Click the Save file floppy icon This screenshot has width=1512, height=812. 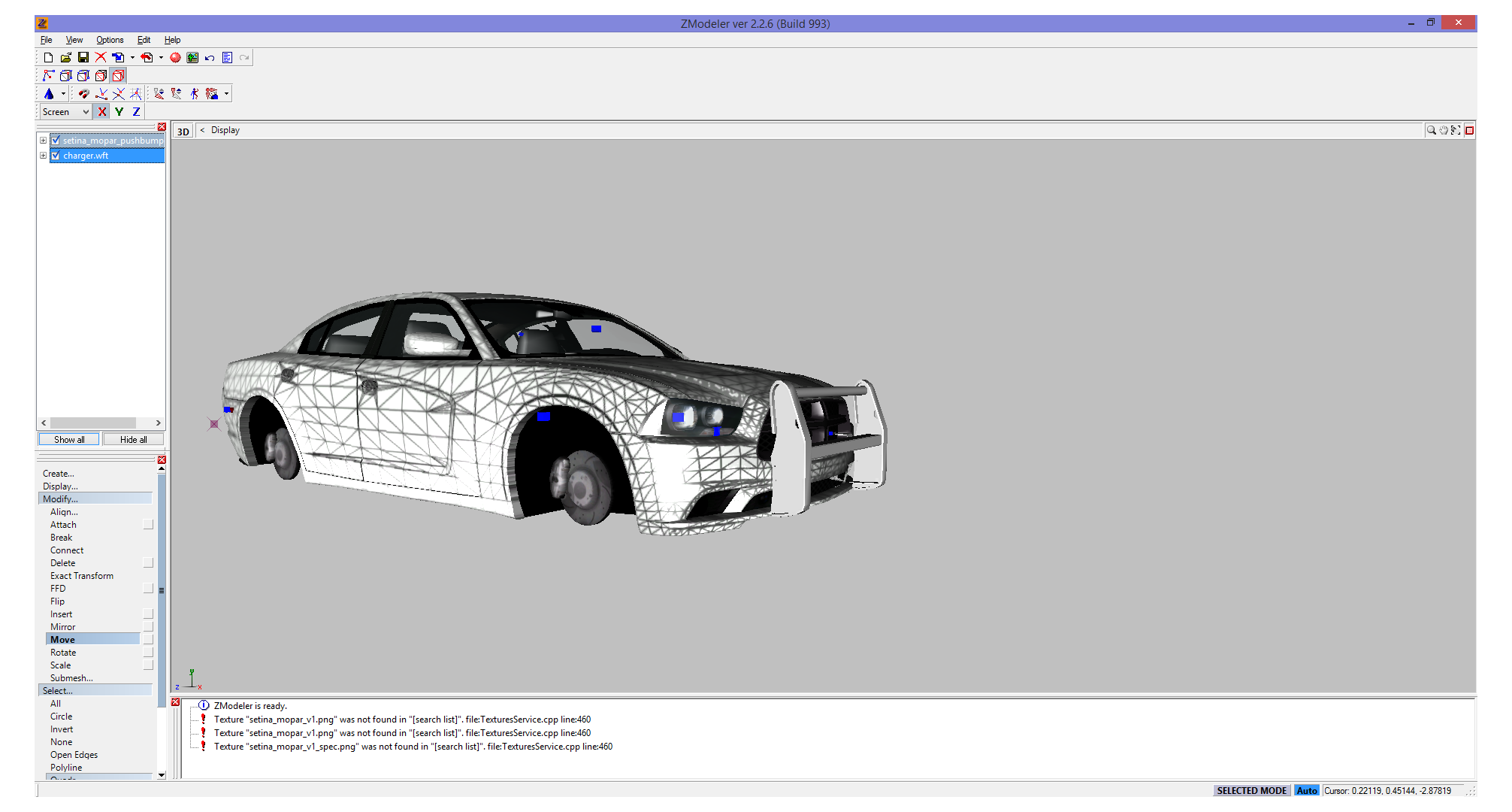click(83, 58)
